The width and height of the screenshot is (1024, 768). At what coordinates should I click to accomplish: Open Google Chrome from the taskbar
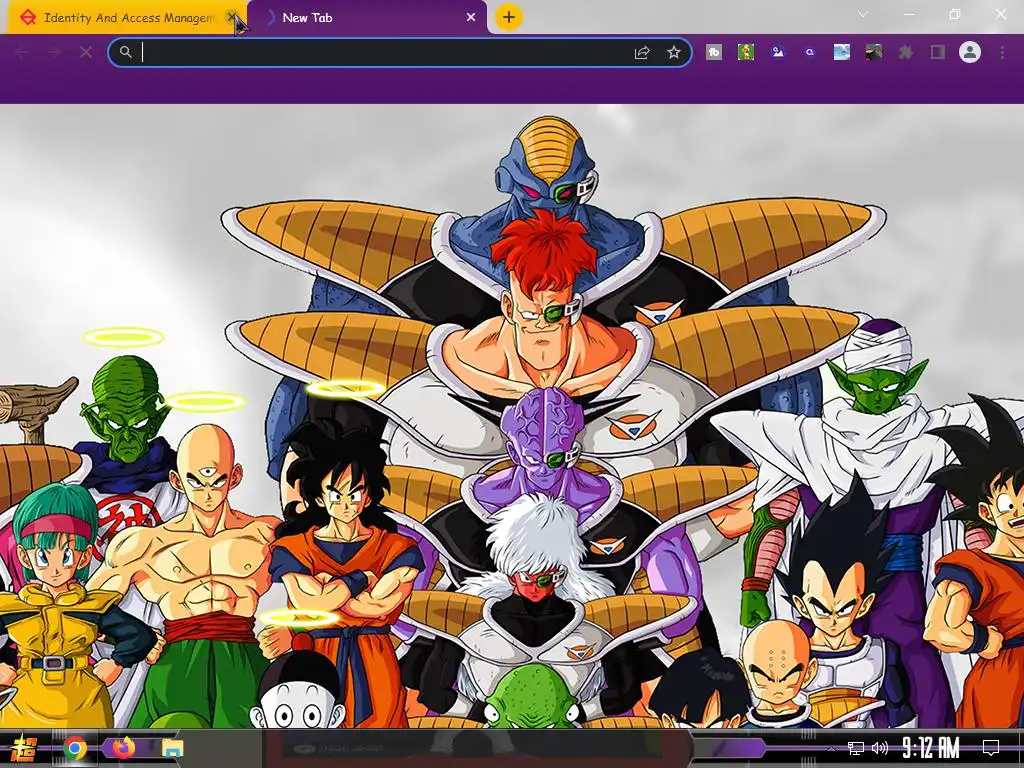[74, 748]
